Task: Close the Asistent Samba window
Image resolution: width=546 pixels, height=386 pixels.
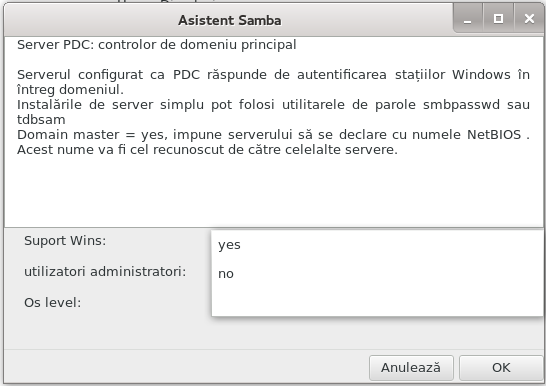Action: point(529,18)
